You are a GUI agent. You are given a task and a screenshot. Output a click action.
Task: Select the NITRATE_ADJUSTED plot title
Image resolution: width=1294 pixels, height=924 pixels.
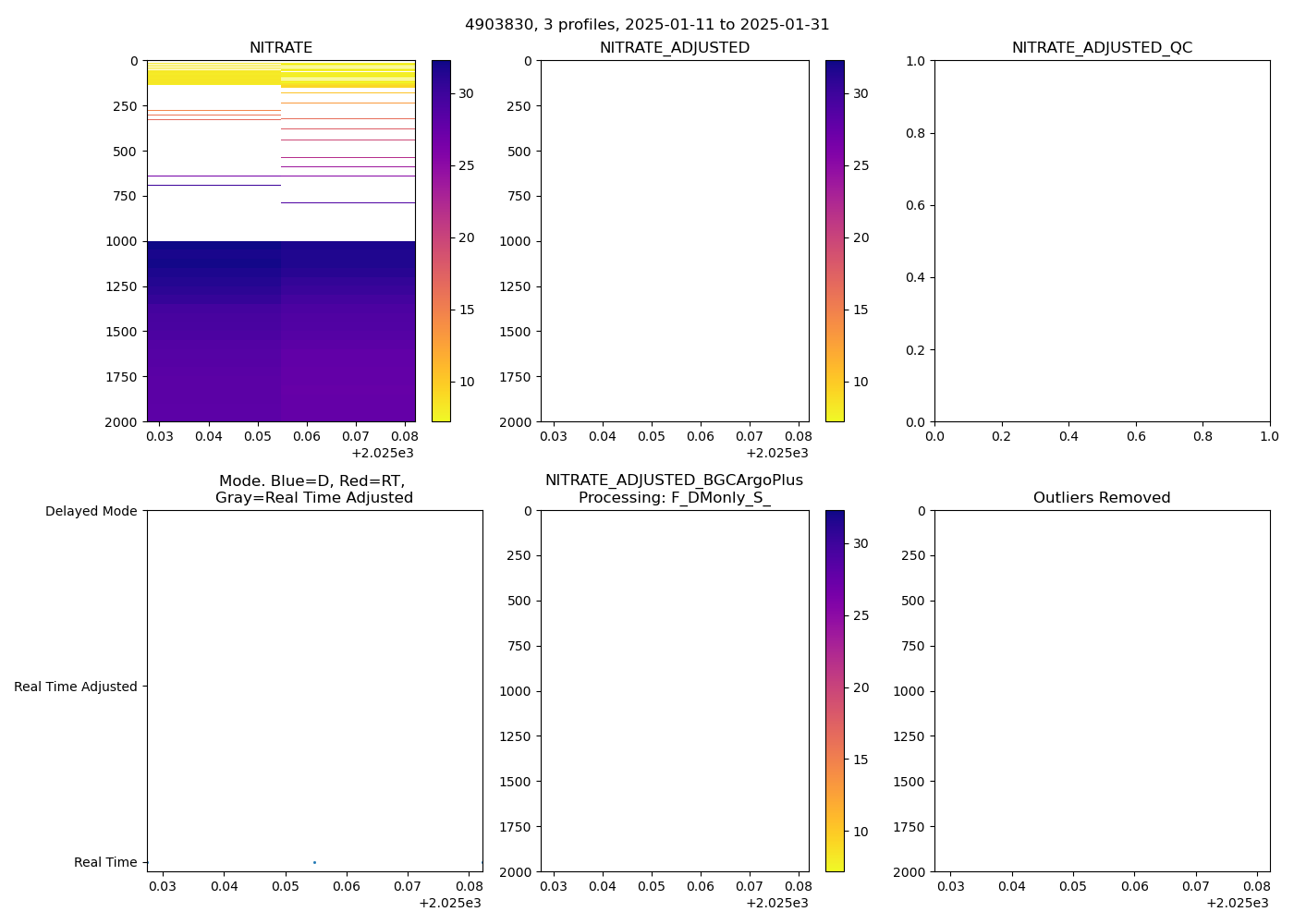click(675, 48)
